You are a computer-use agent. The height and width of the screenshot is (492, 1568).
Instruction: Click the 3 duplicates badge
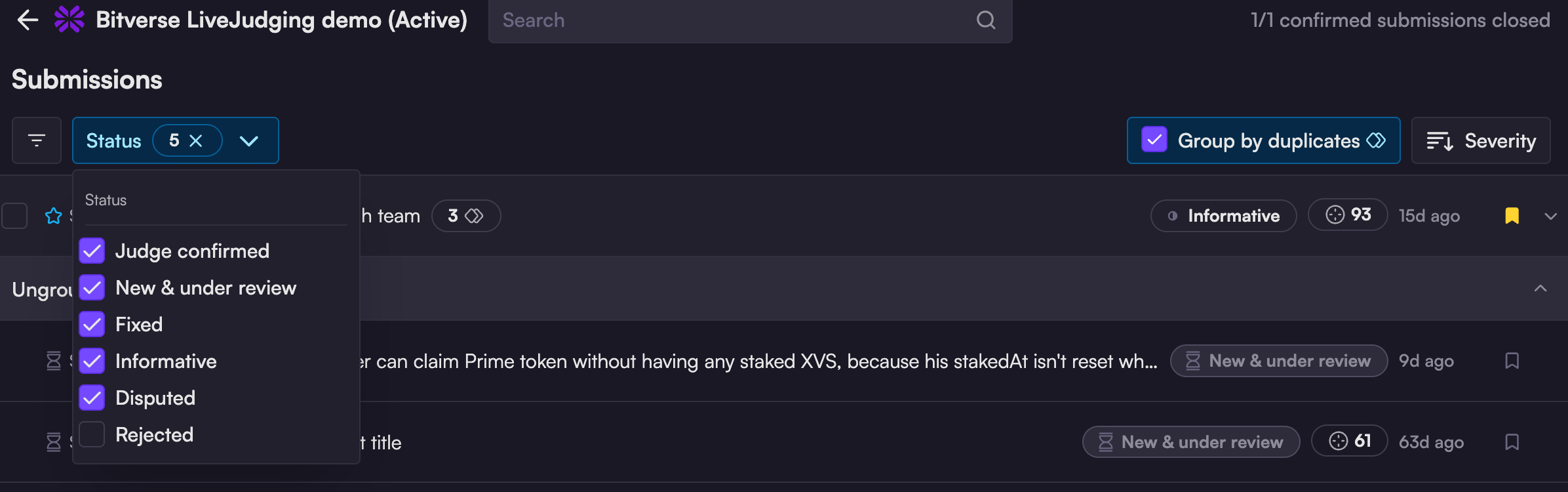coord(465,216)
